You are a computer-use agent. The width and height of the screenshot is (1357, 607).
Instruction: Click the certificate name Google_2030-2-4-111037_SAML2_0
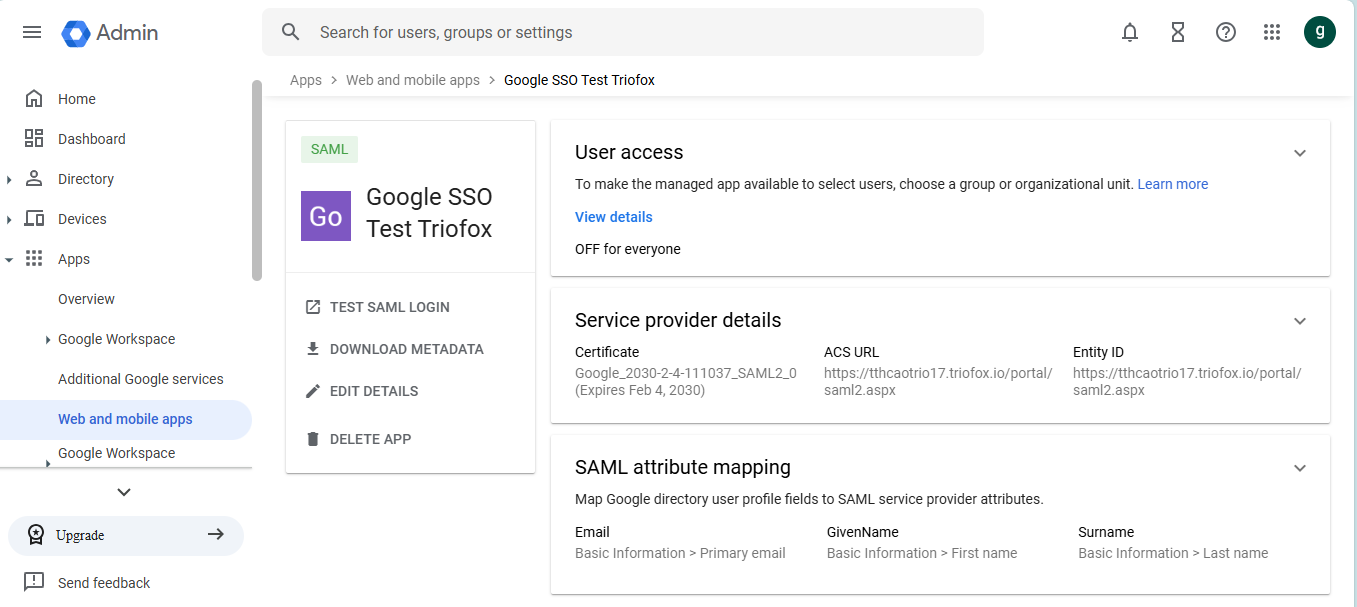(x=686, y=373)
